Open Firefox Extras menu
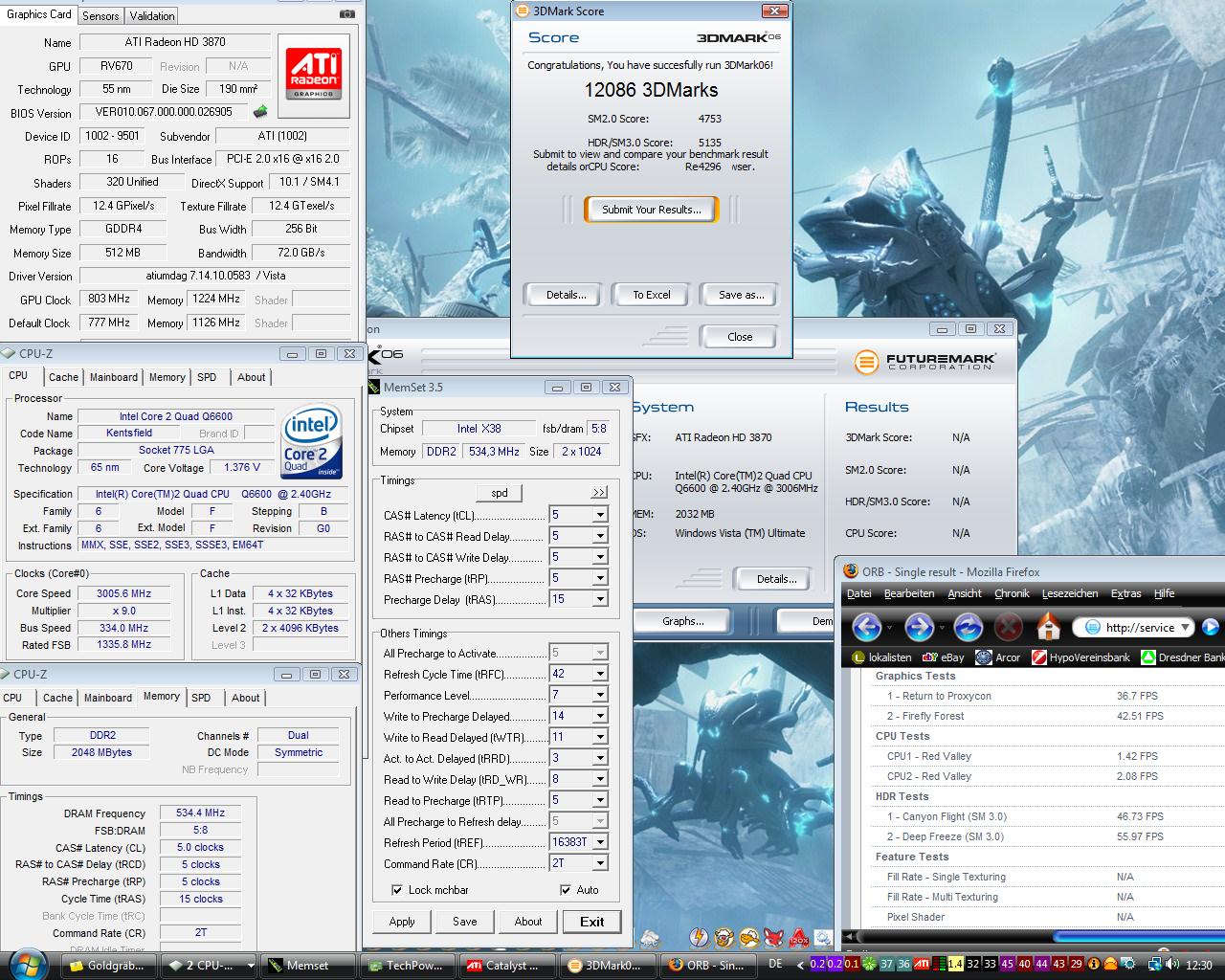 click(x=1125, y=593)
